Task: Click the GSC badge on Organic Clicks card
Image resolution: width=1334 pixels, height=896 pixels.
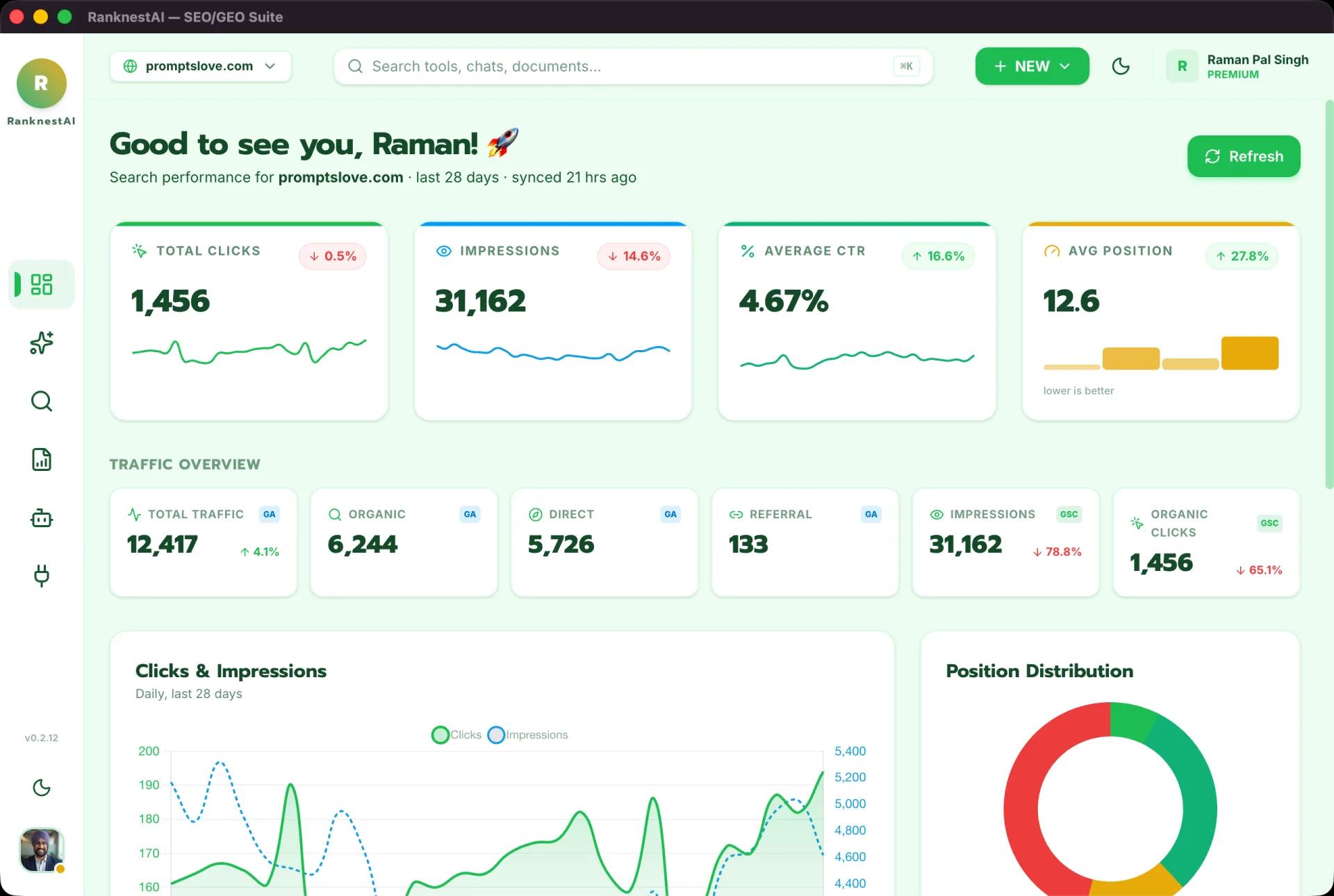Action: click(1269, 523)
